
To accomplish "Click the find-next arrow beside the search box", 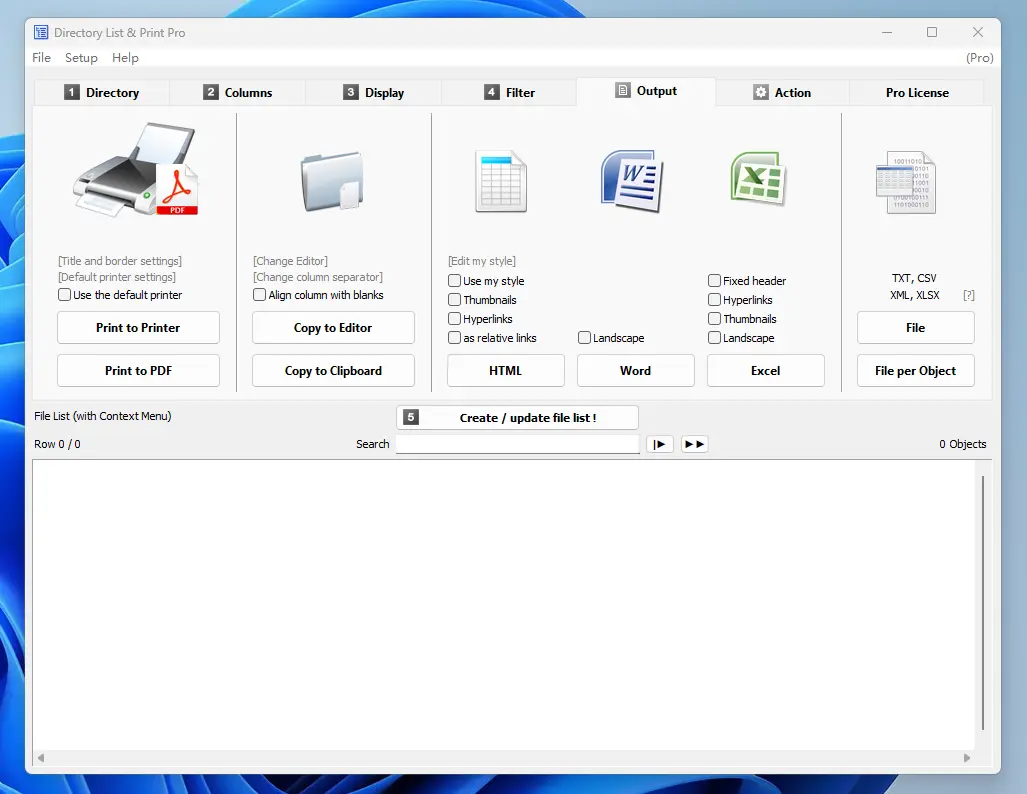I will click(x=659, y=444).
